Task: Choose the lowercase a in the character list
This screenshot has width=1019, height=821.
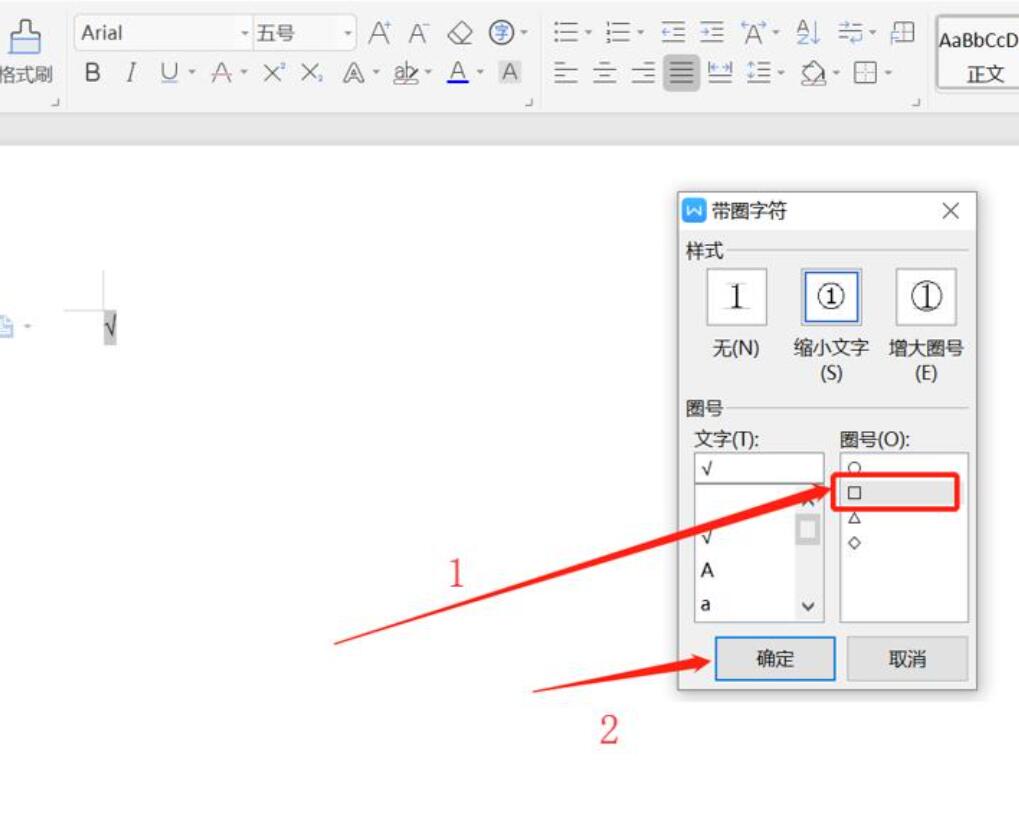Action: [705, 605]
